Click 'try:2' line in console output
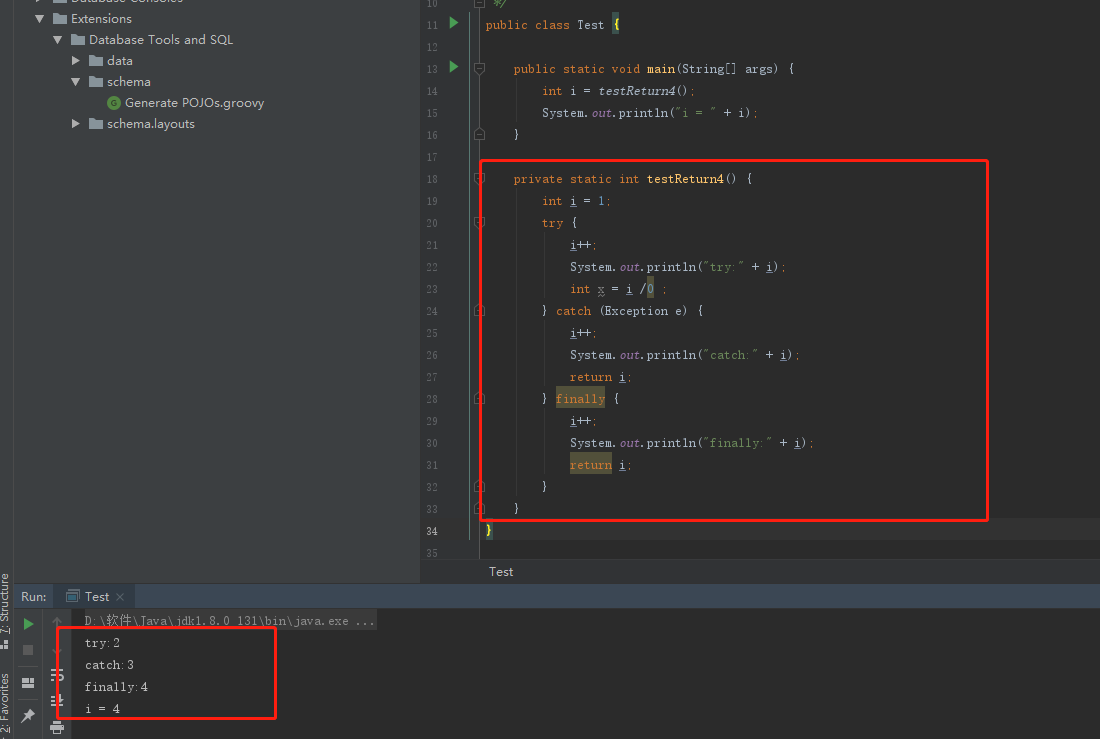The height and width of the screenshot is (739, 1100). pos(102,643)
